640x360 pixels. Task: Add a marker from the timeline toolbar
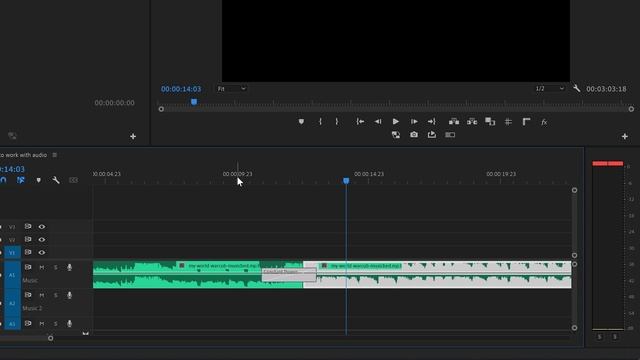[38, 180]
